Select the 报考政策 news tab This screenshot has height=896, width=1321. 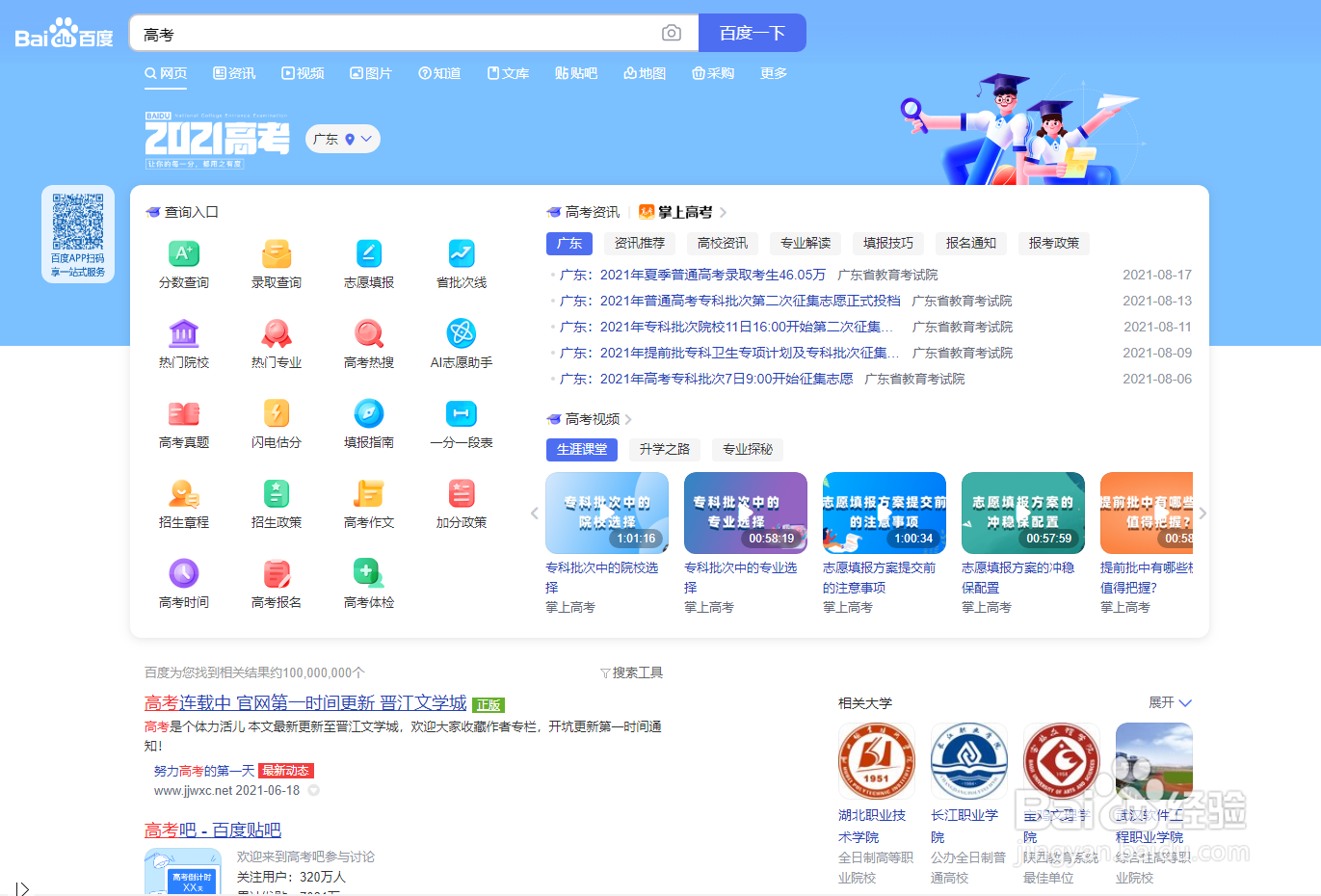point(1054,243)
